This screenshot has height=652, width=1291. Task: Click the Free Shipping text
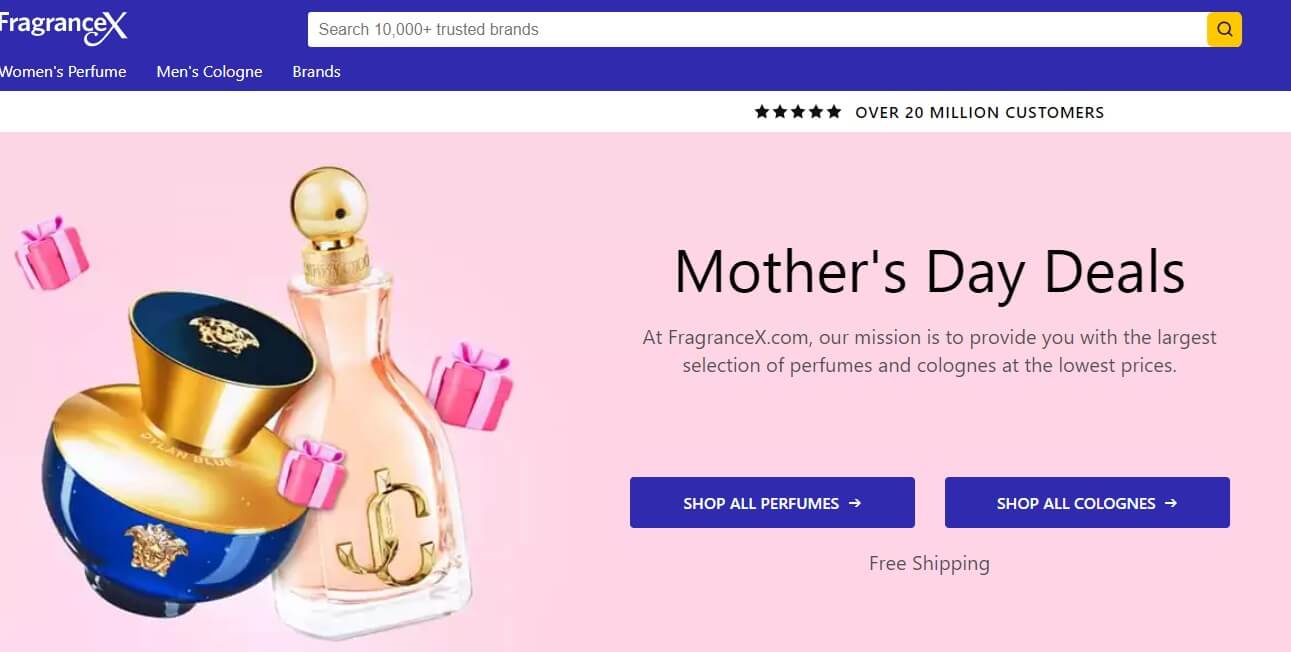(x=929, y=563)
